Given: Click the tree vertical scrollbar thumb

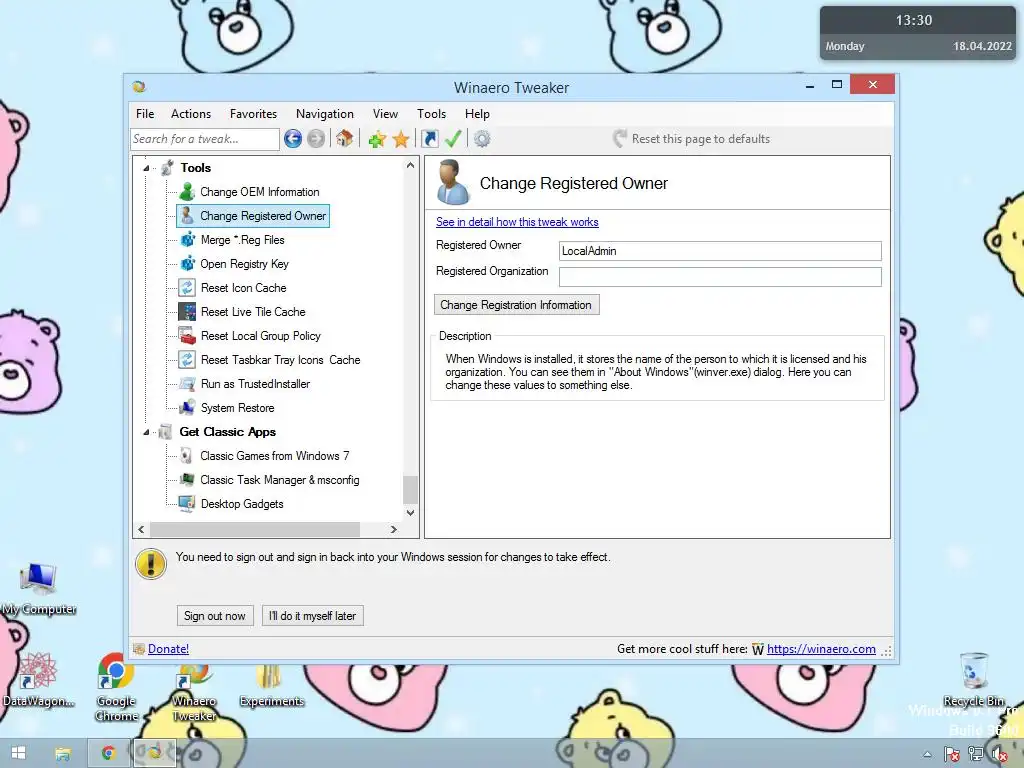Looking at the screenshot, I should coord(410,490).
